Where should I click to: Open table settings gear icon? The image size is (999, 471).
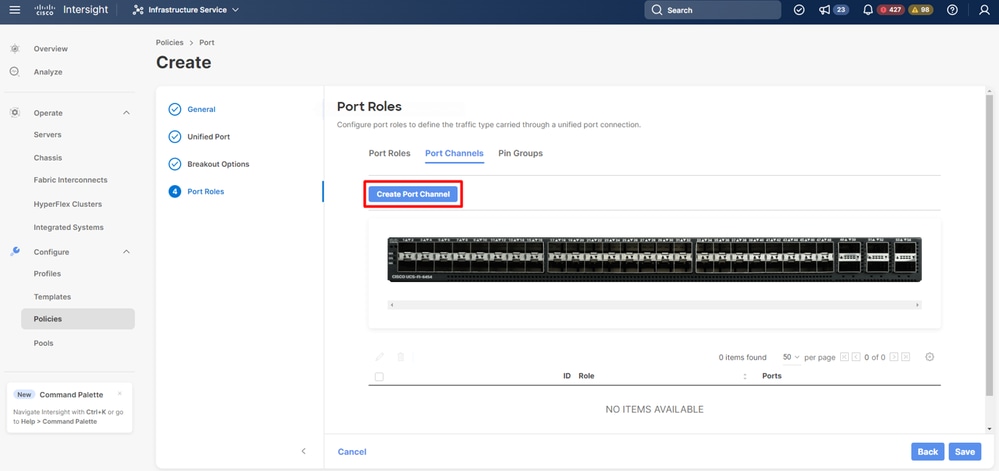(x=930, y=357)
